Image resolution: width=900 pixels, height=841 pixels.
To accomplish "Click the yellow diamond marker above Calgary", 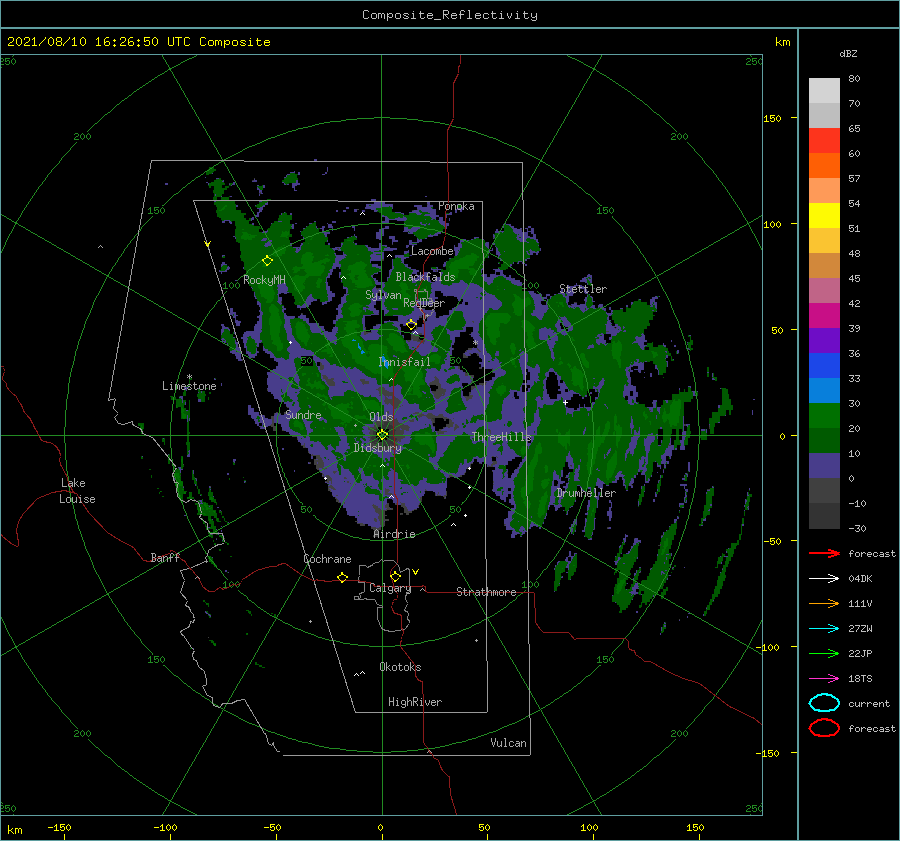I will pyautogui.click(x=395, y=576).
